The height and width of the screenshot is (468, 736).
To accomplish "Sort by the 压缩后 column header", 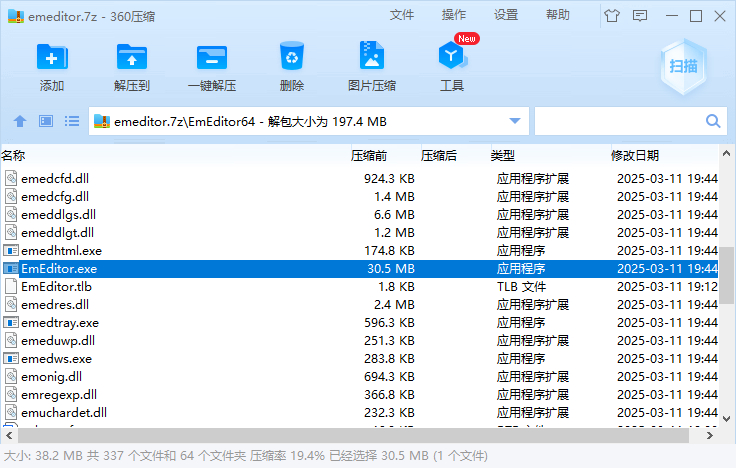I will coord(439,155).
